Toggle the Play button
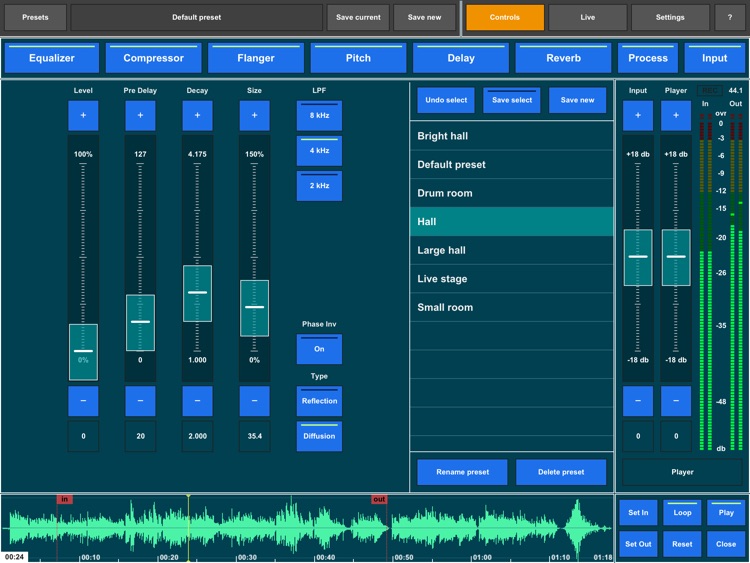750x563 pixels. (726, 512)
